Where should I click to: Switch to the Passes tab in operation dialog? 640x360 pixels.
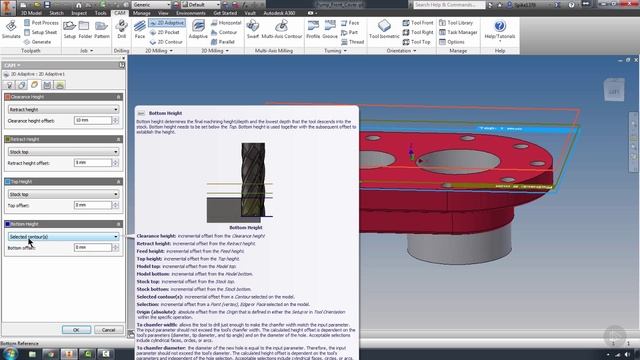[47, 85]
